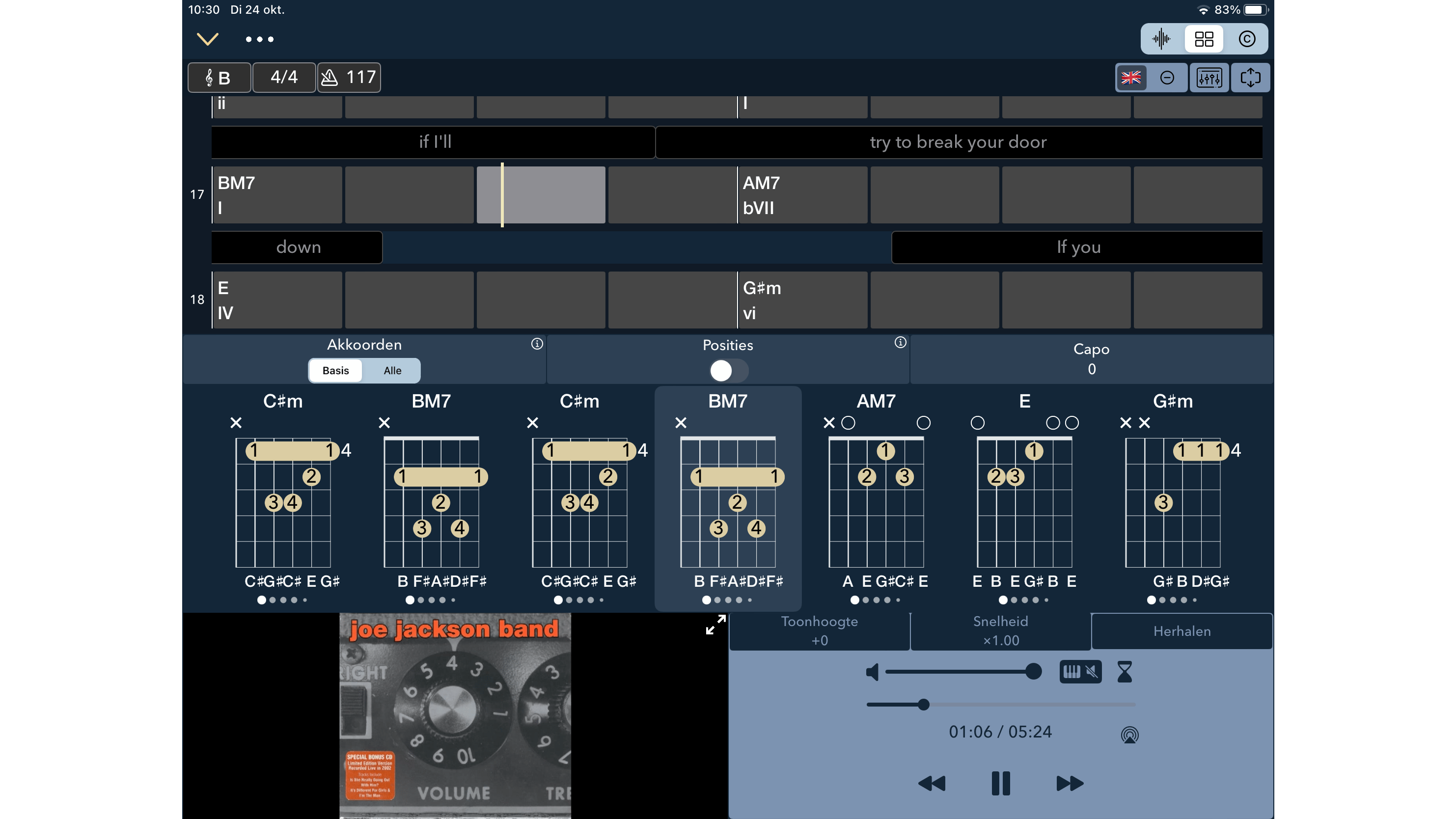Open the copyright info icon
The width and height of the screenshot is (1456, 819).
[x=1247, y=39]
